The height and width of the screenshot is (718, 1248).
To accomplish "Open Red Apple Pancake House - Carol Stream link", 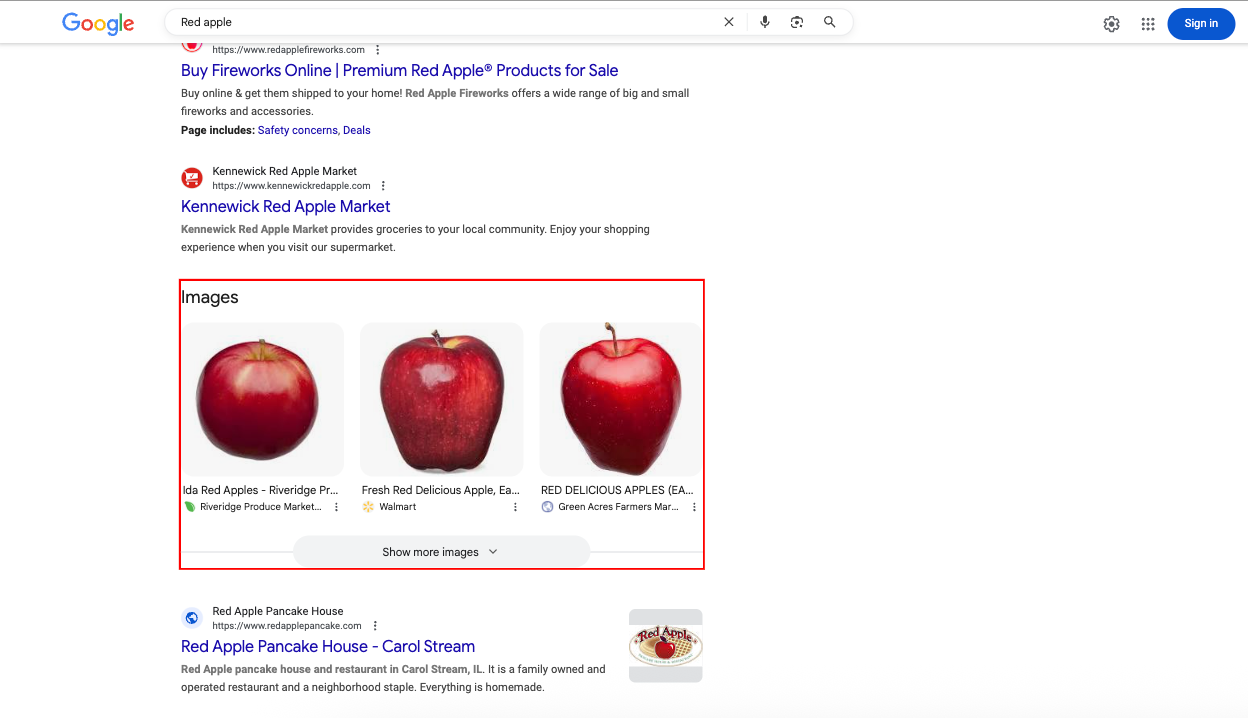I will click(x=328, y=646).
